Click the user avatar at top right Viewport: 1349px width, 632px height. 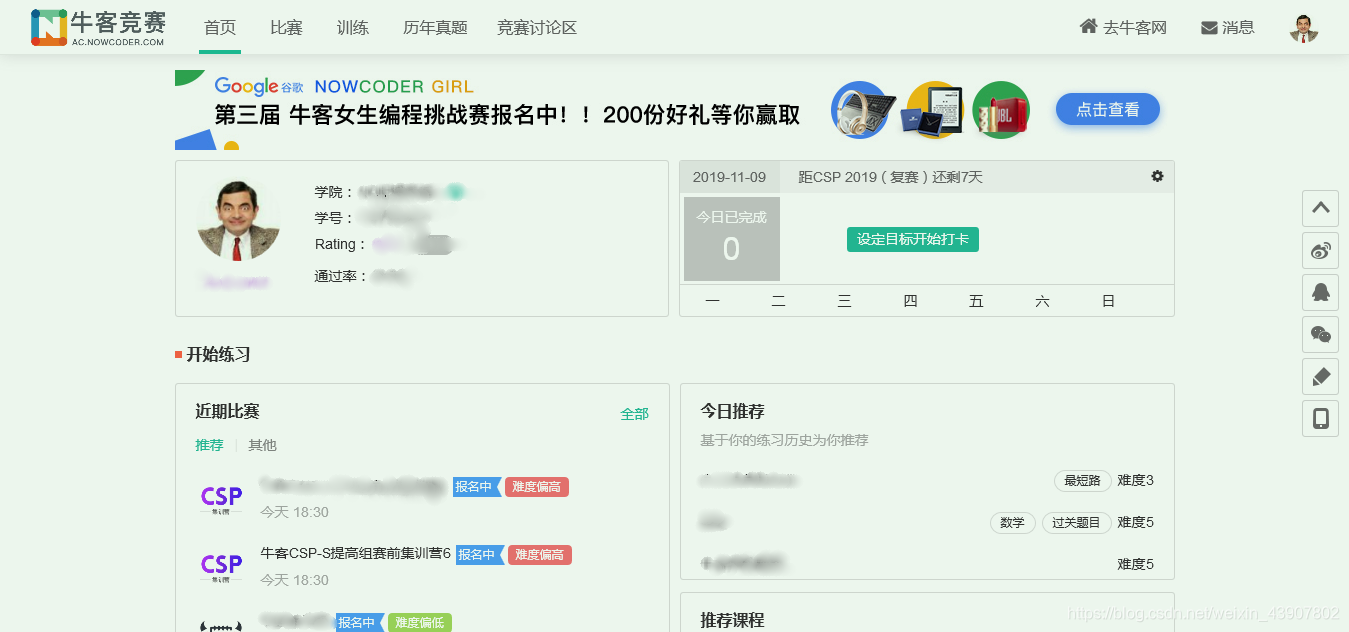(x=1303, y=27)
